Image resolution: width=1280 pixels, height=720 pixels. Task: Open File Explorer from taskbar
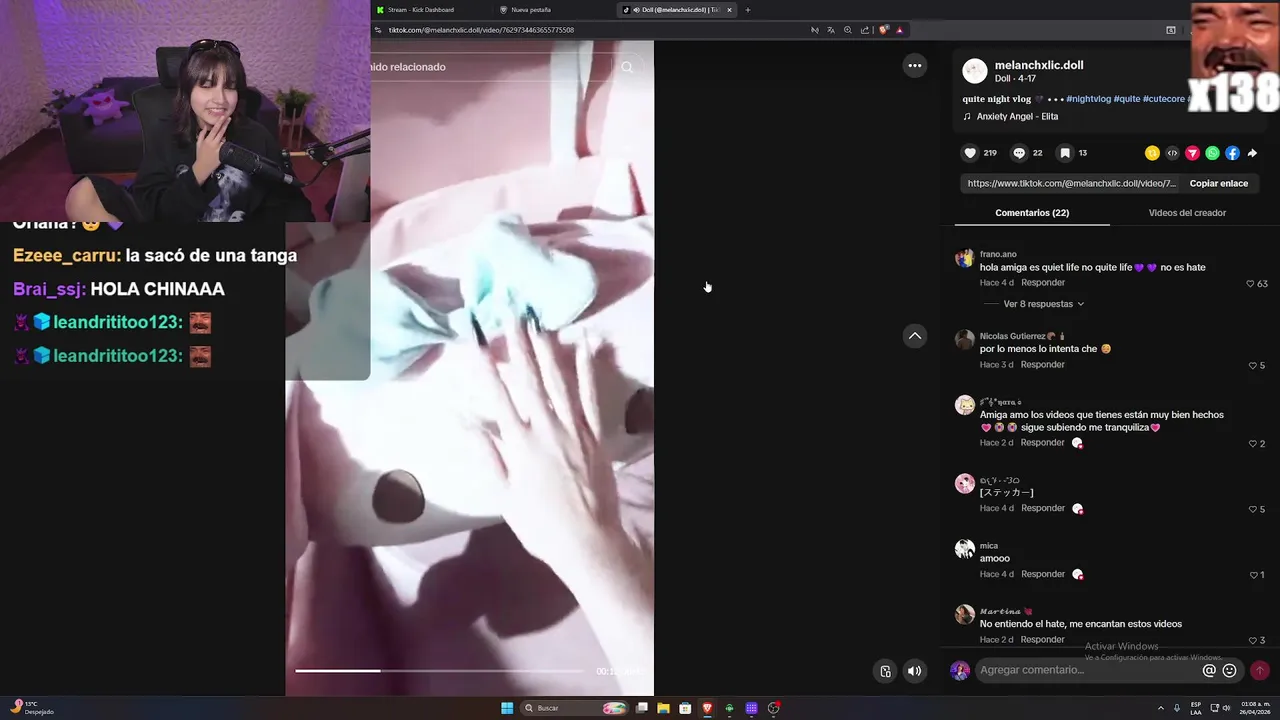tap(663, 708)
